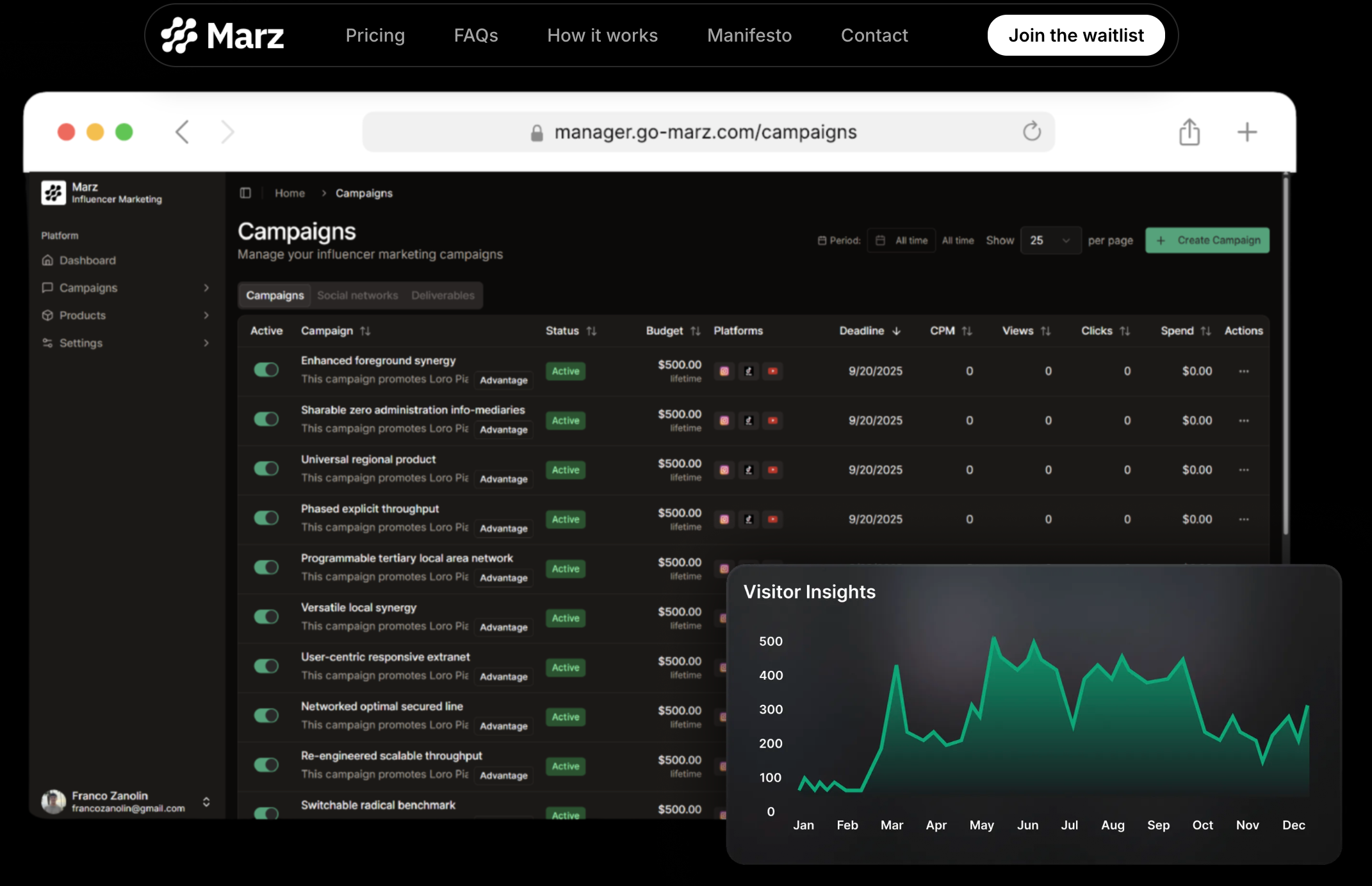This screenshot has height=886, width=1372.
Task: Click the browser share icon
Action: tap(1189, 132)
